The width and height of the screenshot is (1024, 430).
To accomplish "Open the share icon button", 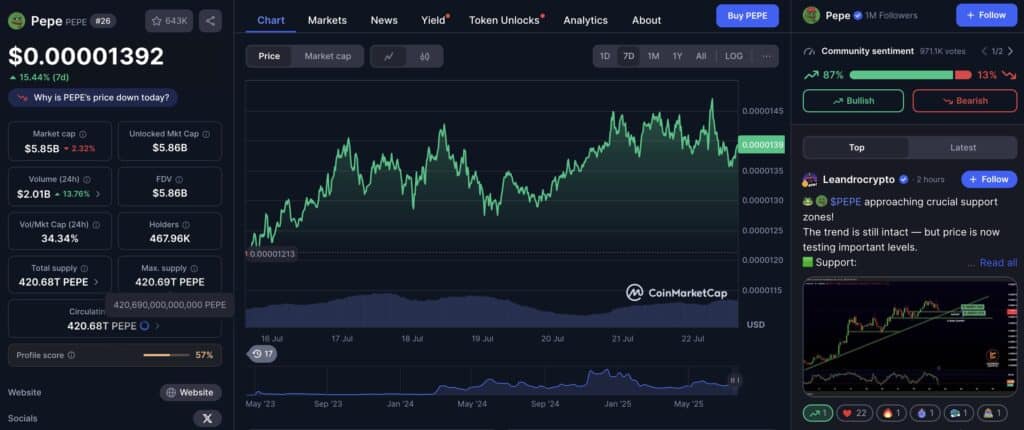I will (210, 21).
